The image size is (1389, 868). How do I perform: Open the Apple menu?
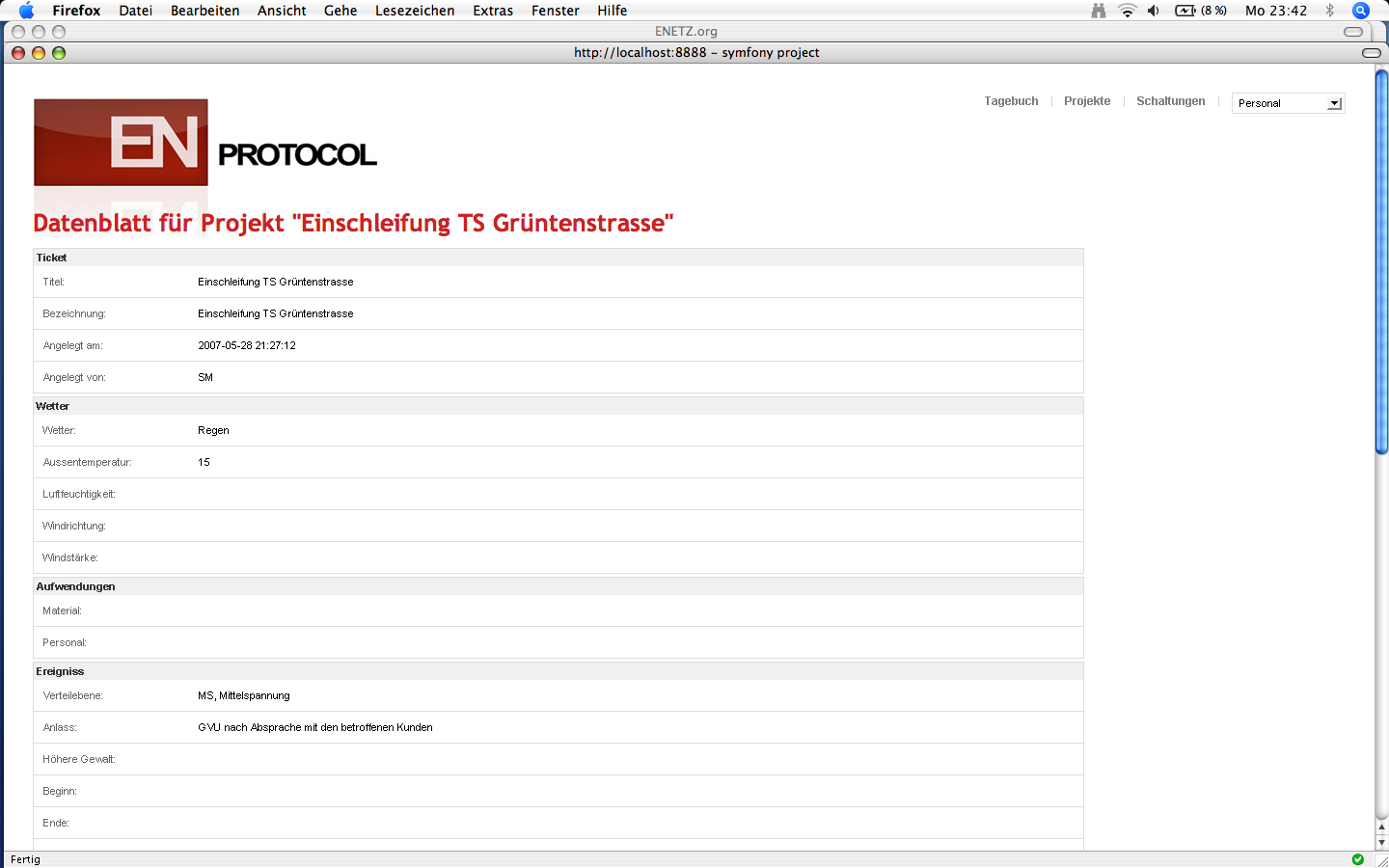pos(26,11)
